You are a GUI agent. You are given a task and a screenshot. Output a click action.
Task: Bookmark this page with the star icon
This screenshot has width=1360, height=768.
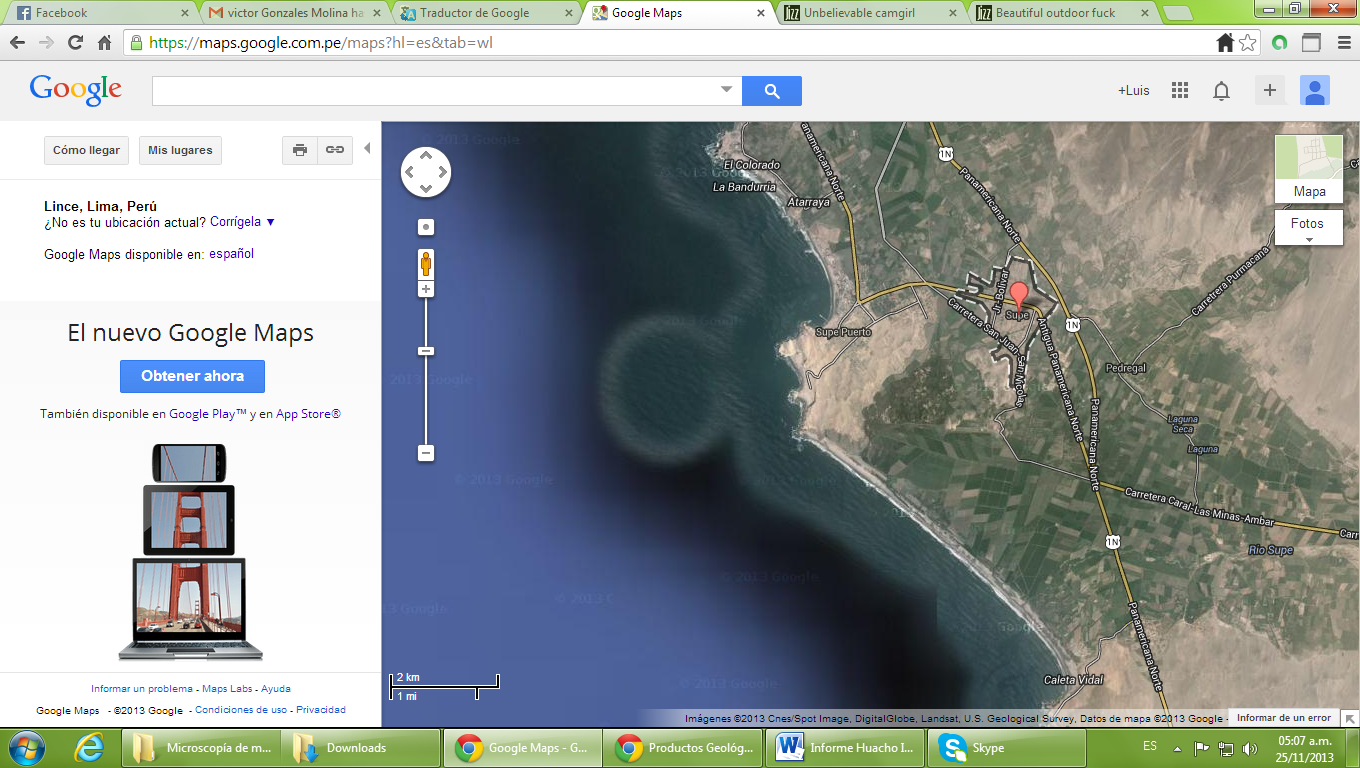coord(1248,43)
